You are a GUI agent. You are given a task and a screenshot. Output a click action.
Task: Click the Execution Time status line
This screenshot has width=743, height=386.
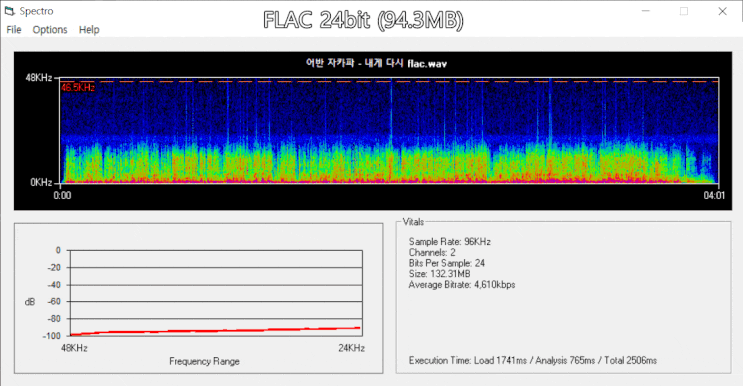pos(533,360)
